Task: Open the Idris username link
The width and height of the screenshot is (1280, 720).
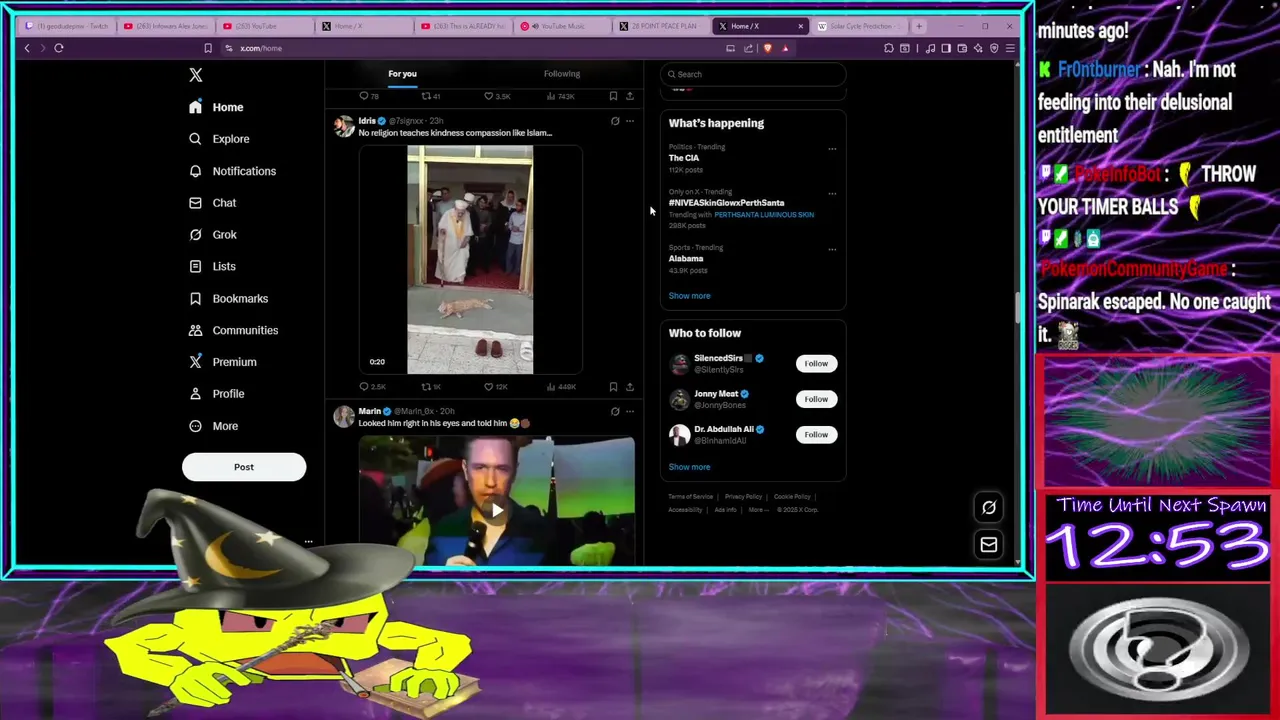Action: pos(367,121)
